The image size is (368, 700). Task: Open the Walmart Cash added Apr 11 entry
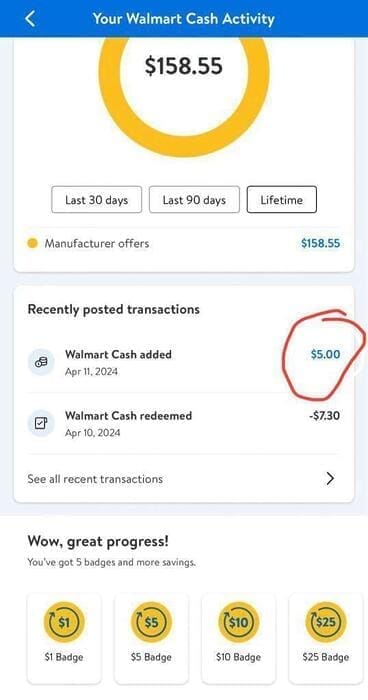(184, 362)
